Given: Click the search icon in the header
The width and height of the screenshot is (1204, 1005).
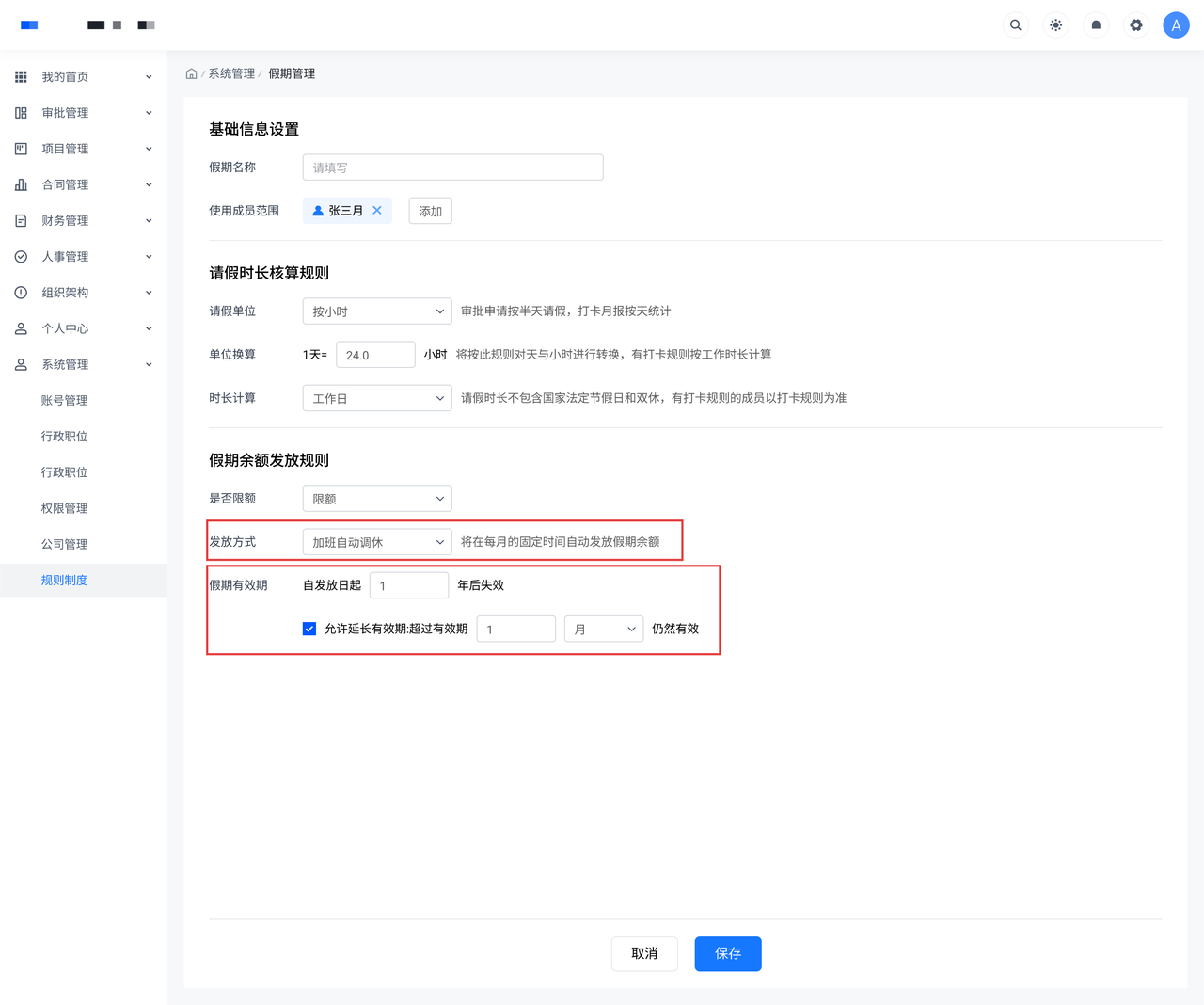Looking at the screenshot, I should pyautogui.click(x=1015, y=25).
